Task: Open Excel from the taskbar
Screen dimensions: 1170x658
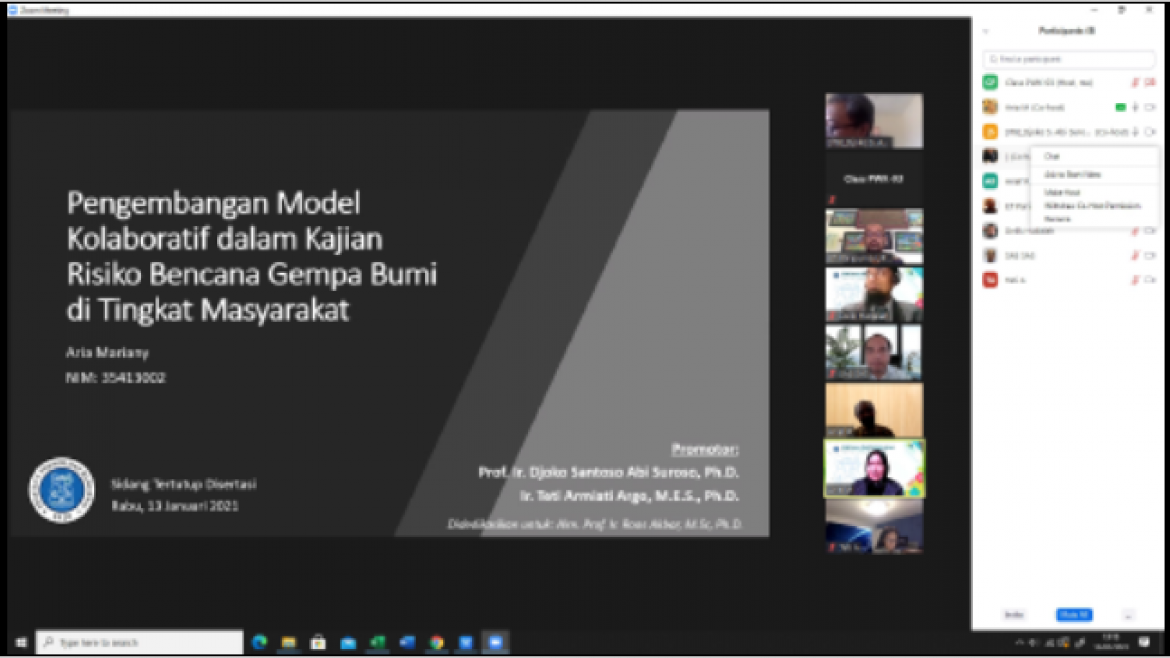Action: (378, 642)
